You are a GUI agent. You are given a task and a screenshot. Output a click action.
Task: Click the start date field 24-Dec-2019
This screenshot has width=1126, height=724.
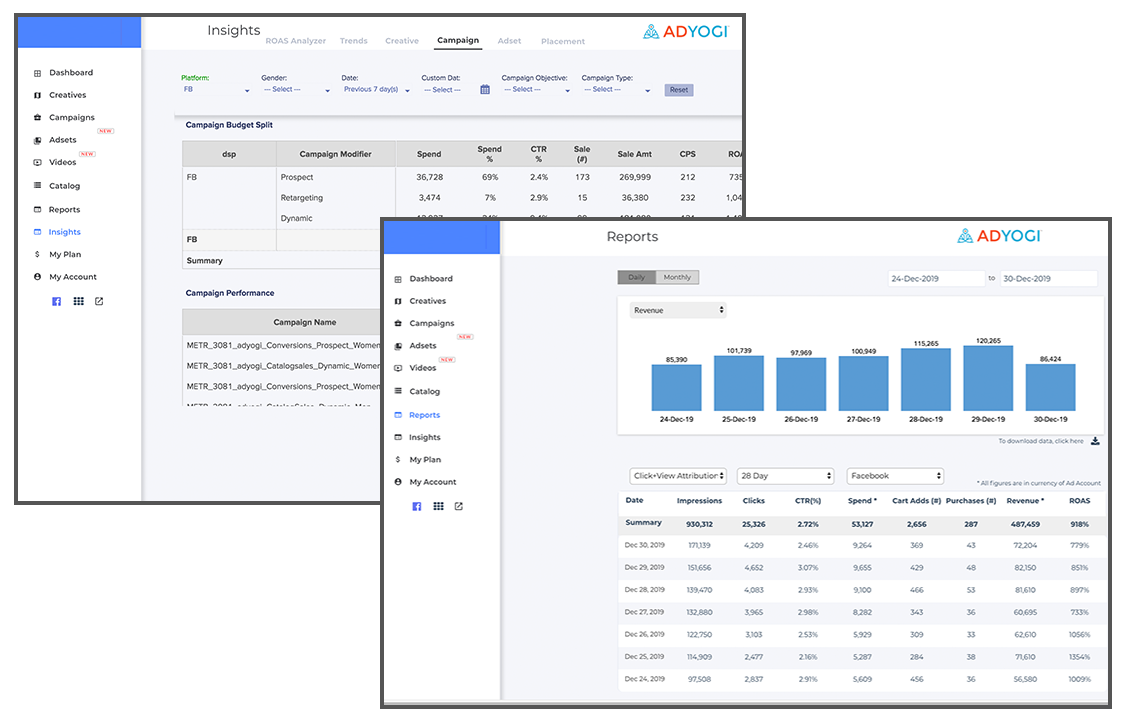click(x=936, y=279)
